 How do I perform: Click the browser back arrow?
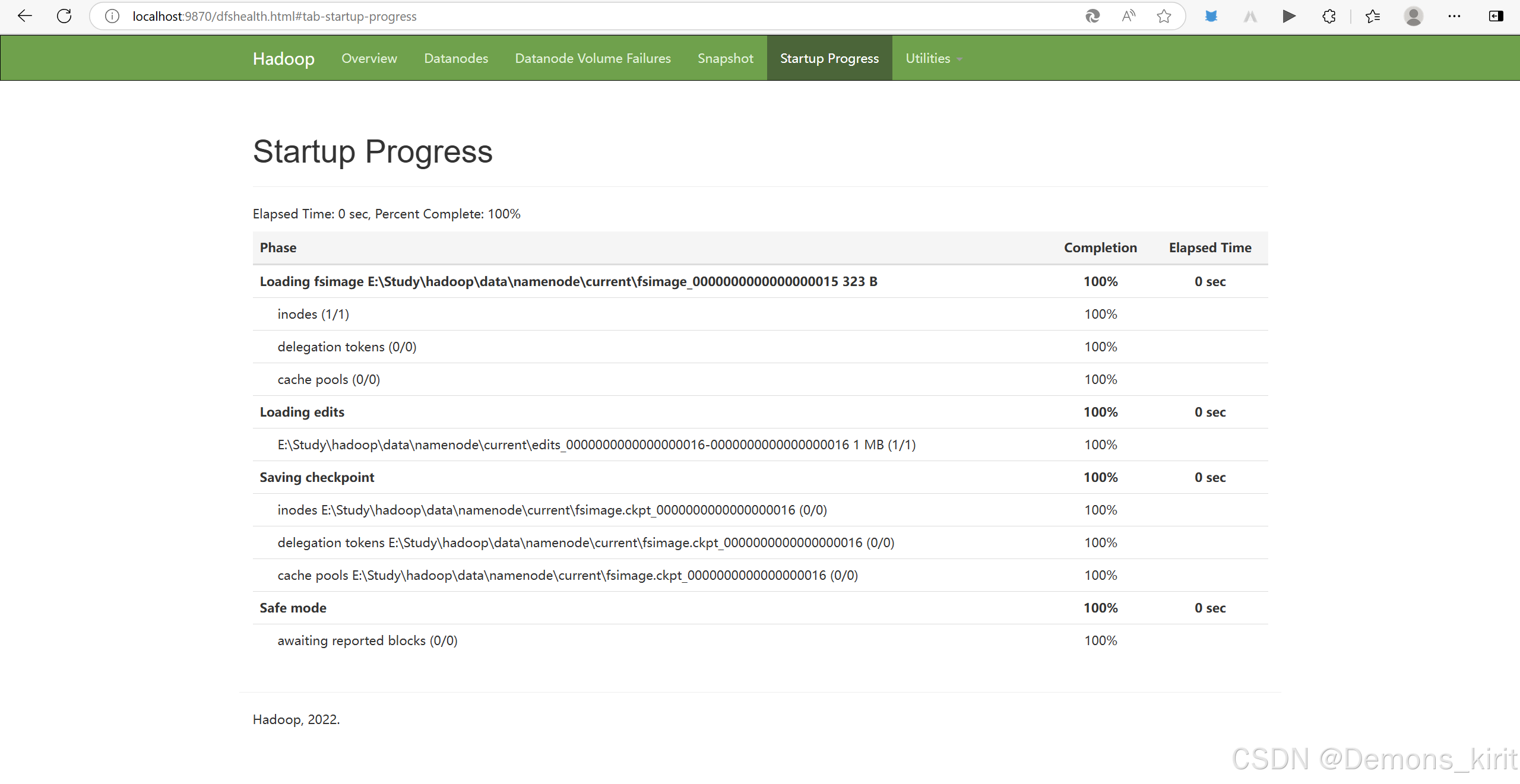click(x=25, y=16)
